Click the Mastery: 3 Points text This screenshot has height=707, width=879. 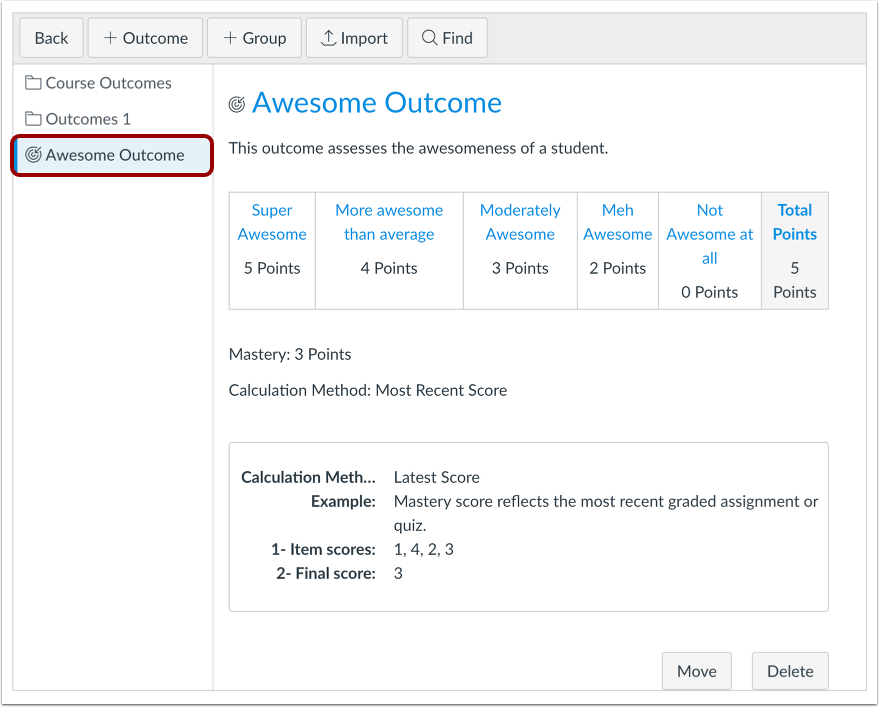290,354
